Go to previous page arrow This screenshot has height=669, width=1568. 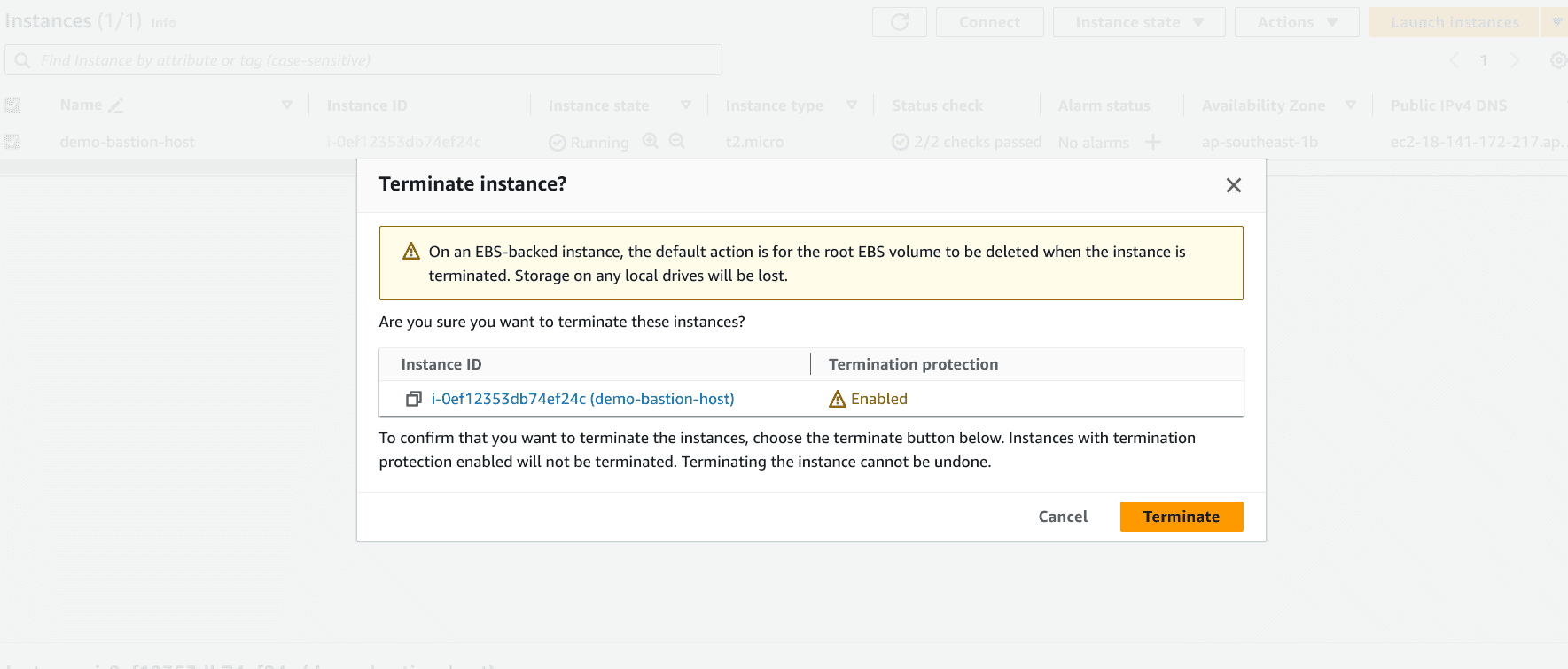1454,60
